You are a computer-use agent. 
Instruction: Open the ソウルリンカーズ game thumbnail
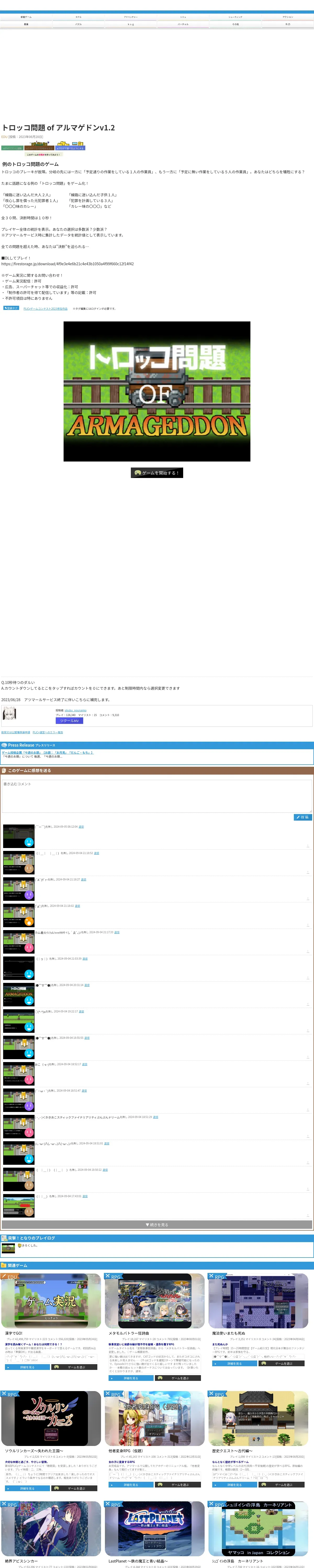tap(51, 1418)
